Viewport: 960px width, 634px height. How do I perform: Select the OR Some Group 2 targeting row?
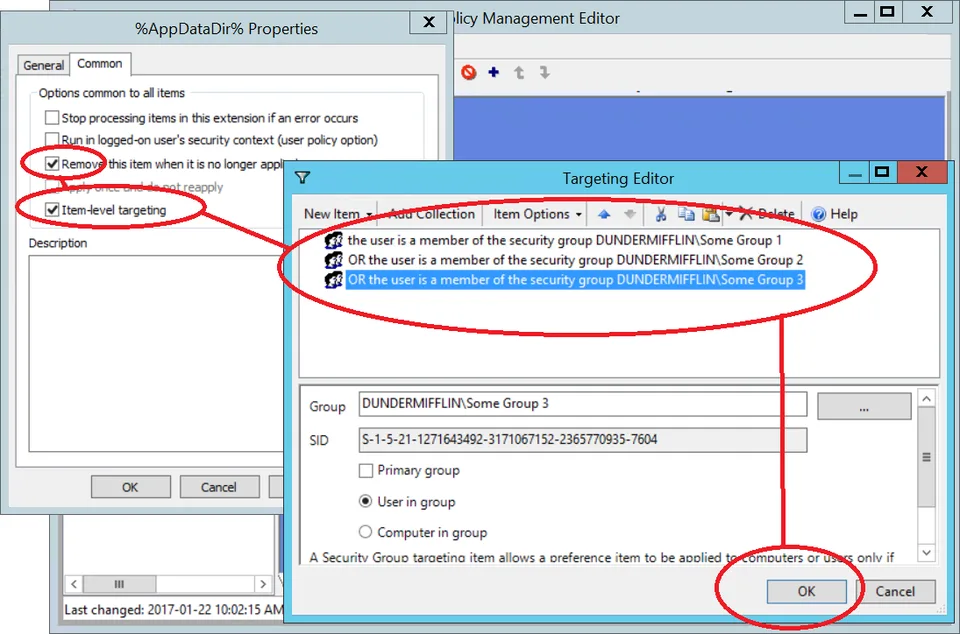(575, 260)
